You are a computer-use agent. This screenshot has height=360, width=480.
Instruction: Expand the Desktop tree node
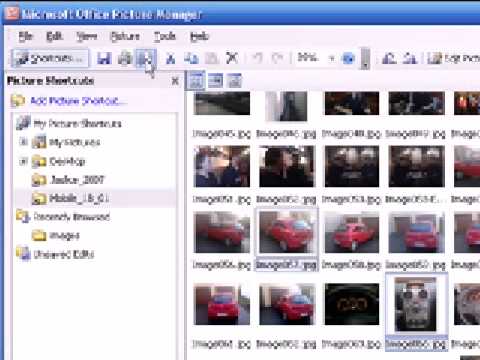point(23,162)
